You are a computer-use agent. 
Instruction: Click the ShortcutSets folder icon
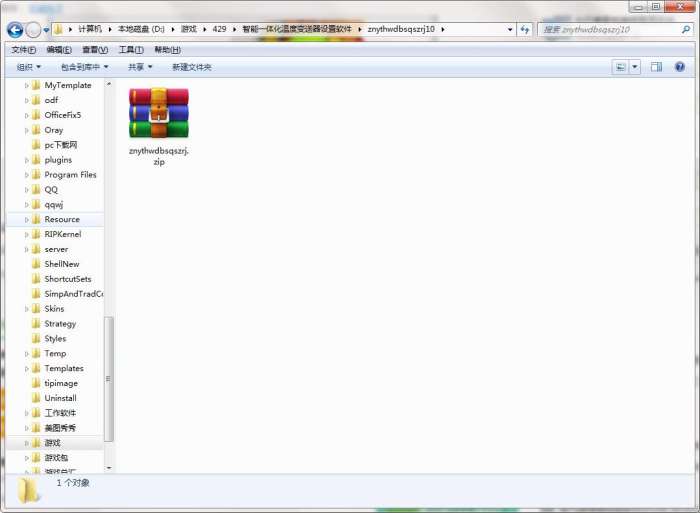(x=37, y=279)
